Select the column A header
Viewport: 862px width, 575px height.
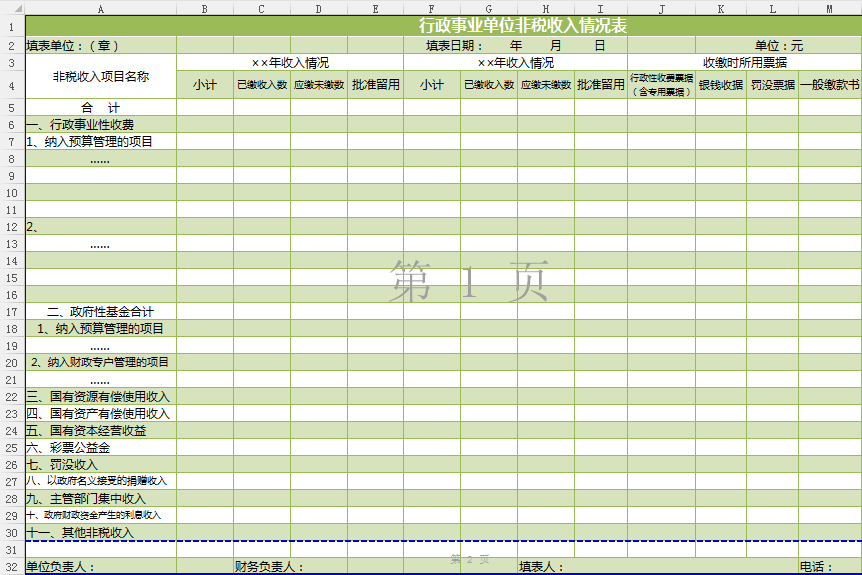[100, 9]
